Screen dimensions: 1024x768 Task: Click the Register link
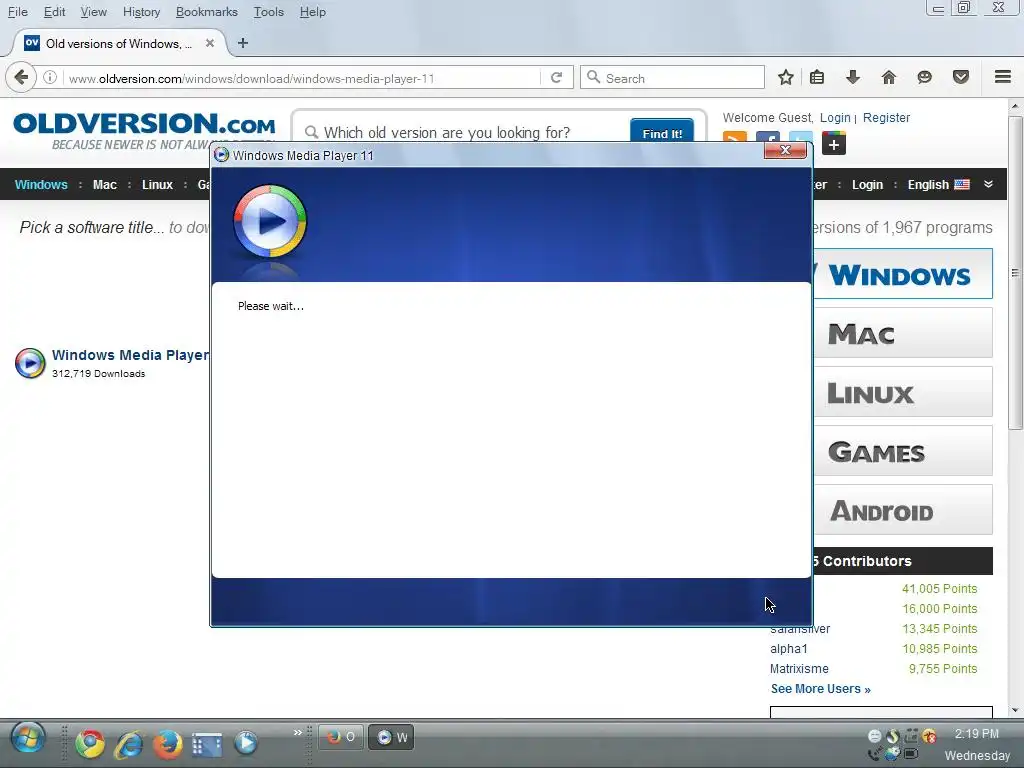[x=886, y=118]
